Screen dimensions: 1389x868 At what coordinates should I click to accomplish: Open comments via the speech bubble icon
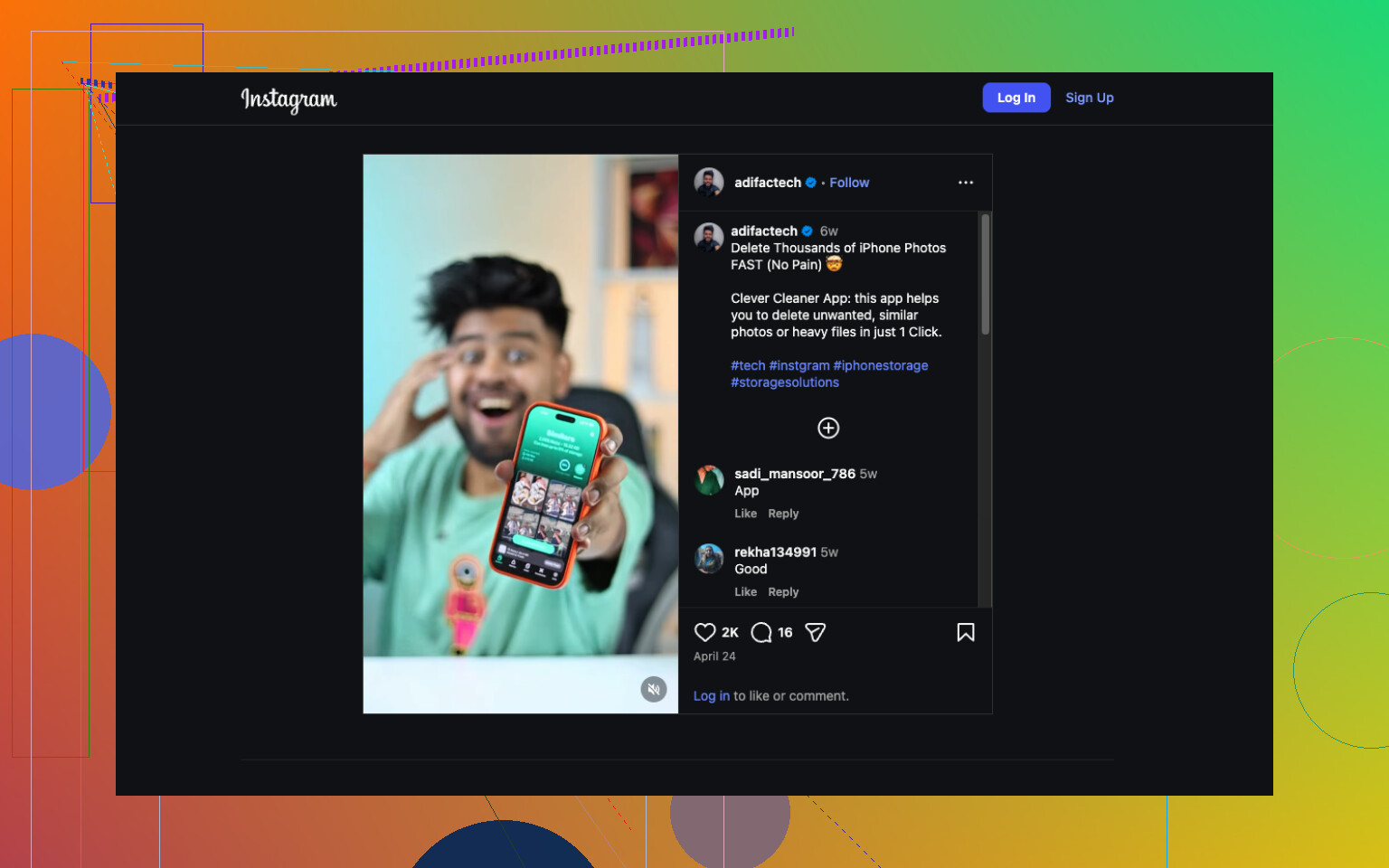click(x=761, y=632)
